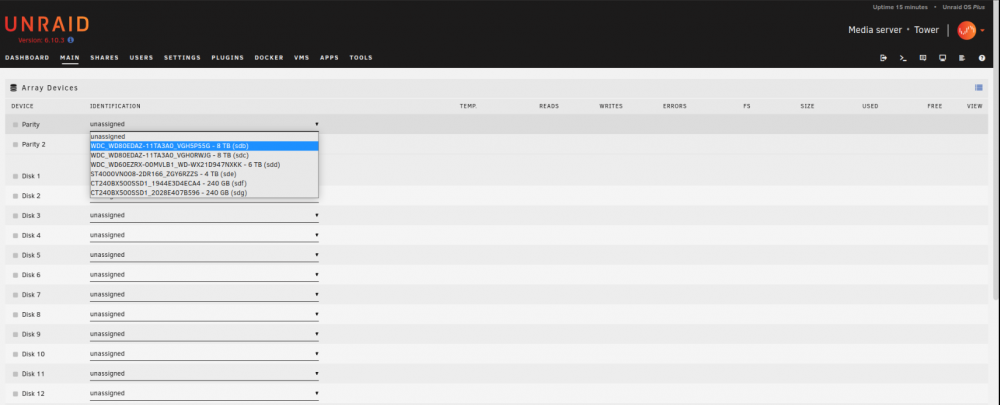Select the CT240BX500SSD1 240 GB (sdg) option
Screen dimensions: 1000x405
click(204, 193)
